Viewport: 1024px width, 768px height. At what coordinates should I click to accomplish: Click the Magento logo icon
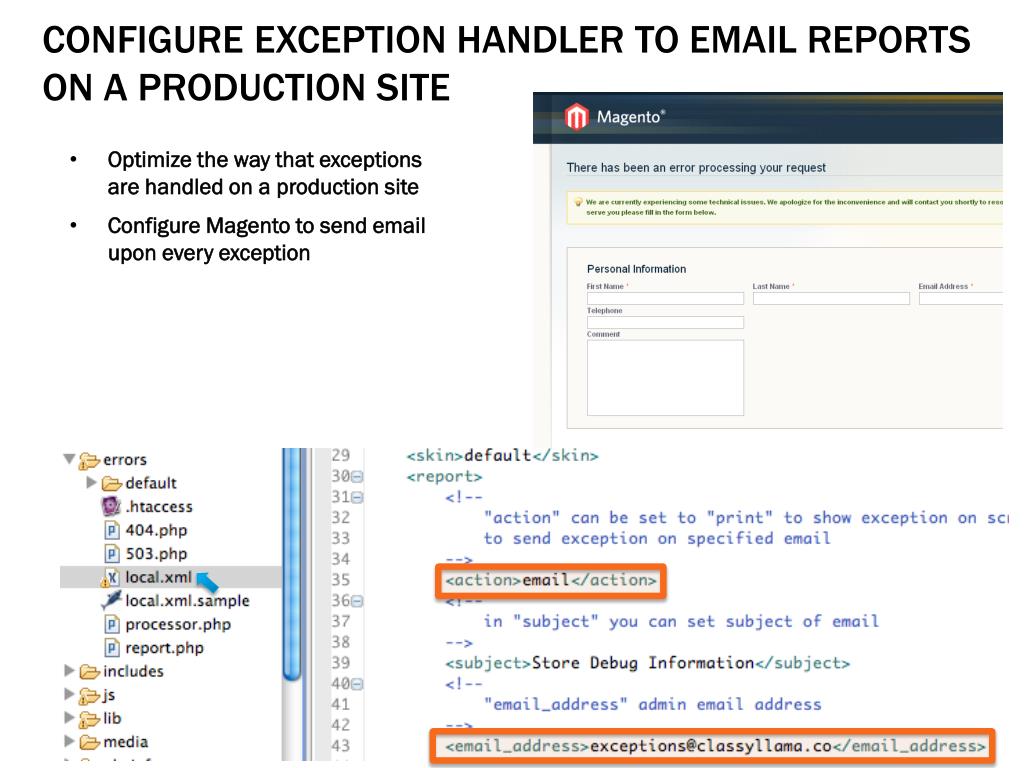[x=576, y=118]
